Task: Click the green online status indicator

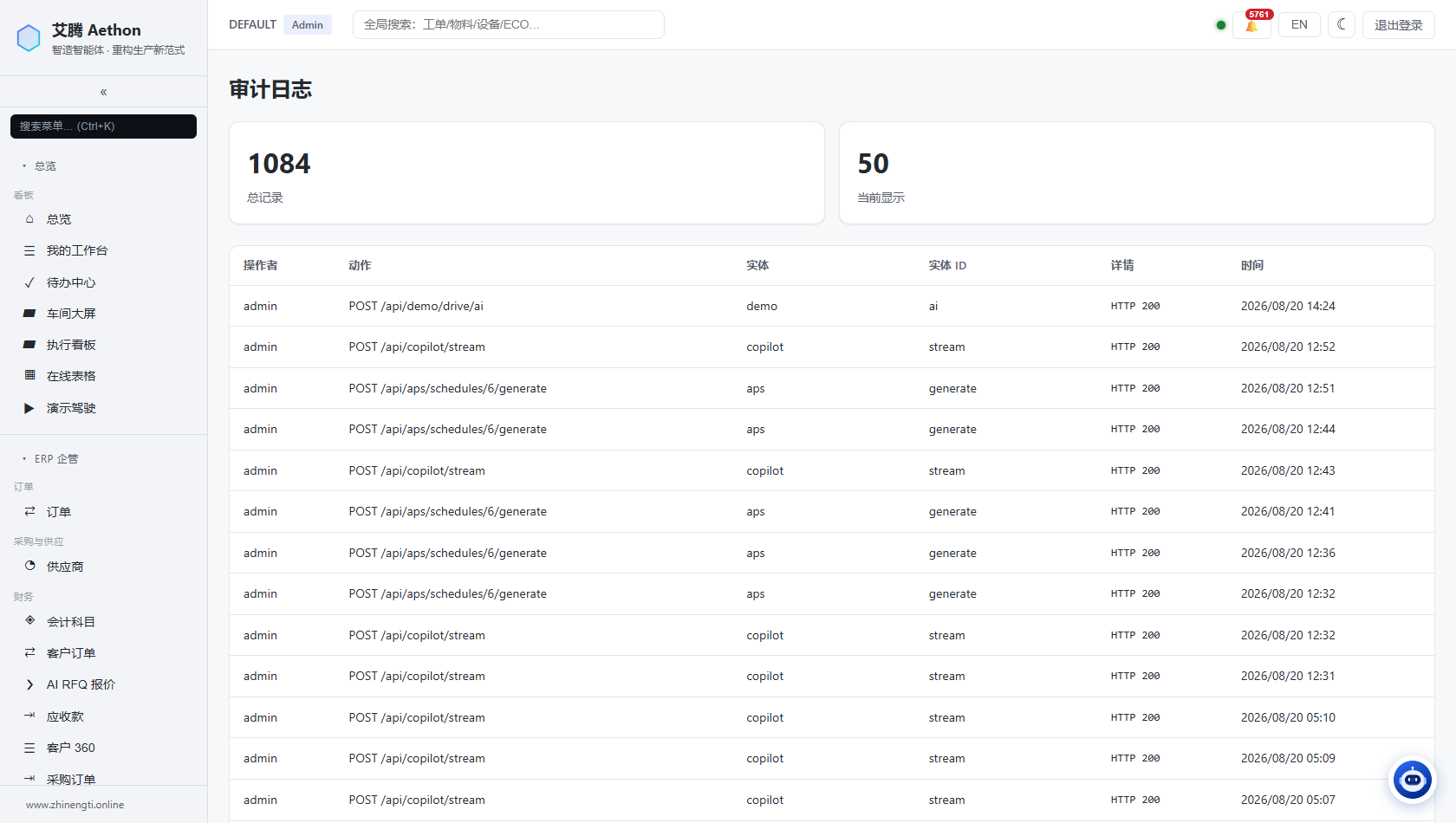Action: click(x=1221, y=25)
